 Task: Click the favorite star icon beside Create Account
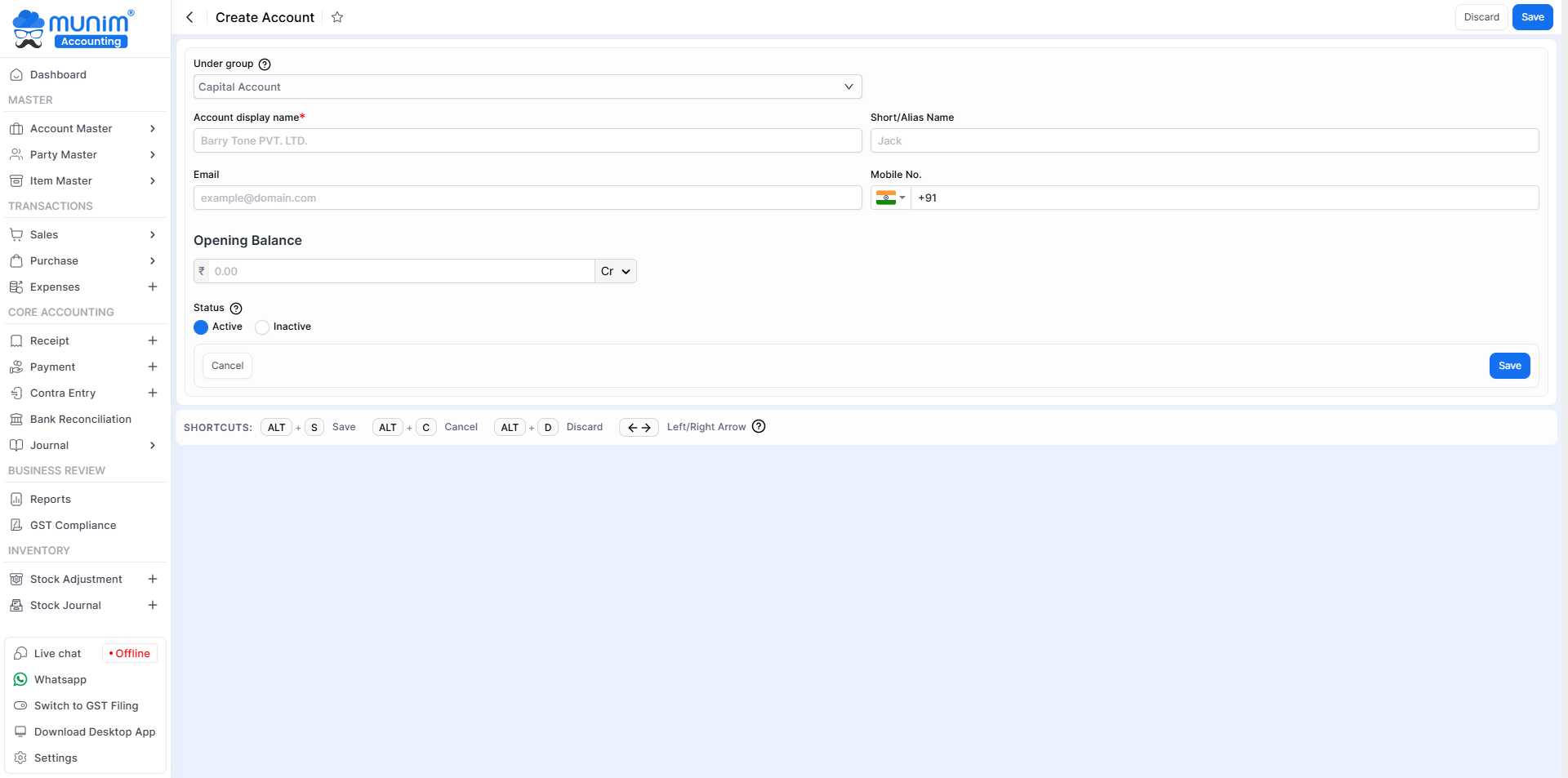point(337,17)
